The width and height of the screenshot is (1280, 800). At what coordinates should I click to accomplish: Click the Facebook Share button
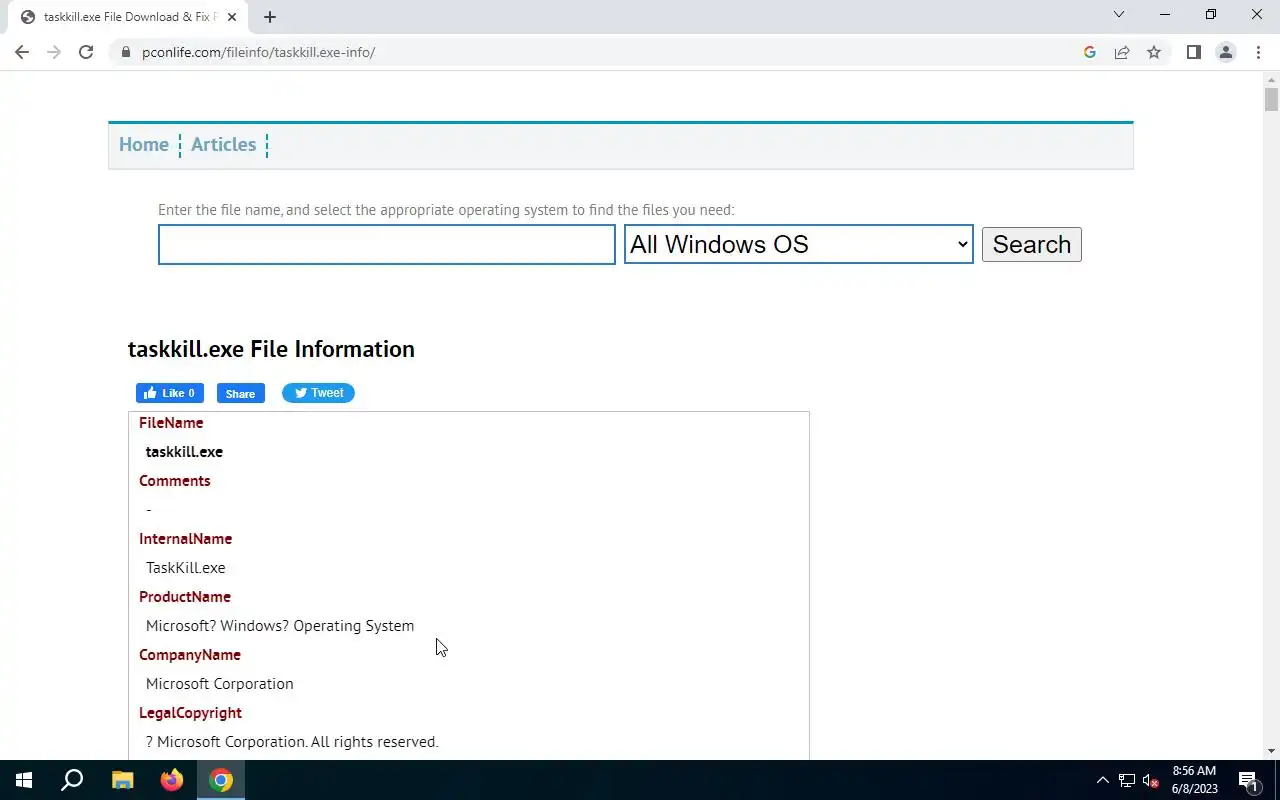(x=240, y=393)
